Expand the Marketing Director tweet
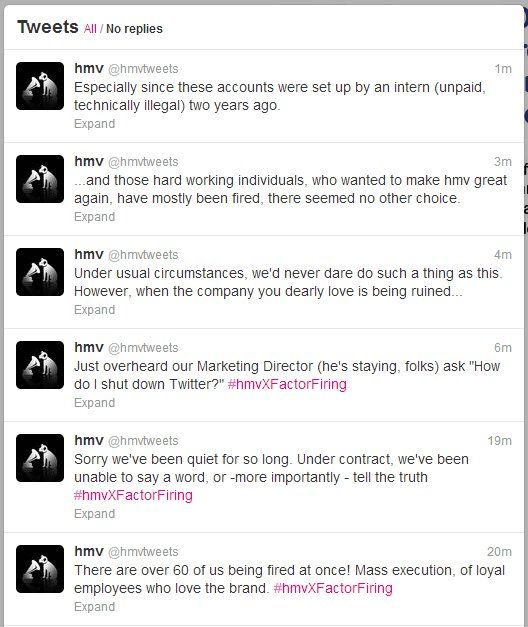This screenshot has width=528, height=627. (94, 403)
